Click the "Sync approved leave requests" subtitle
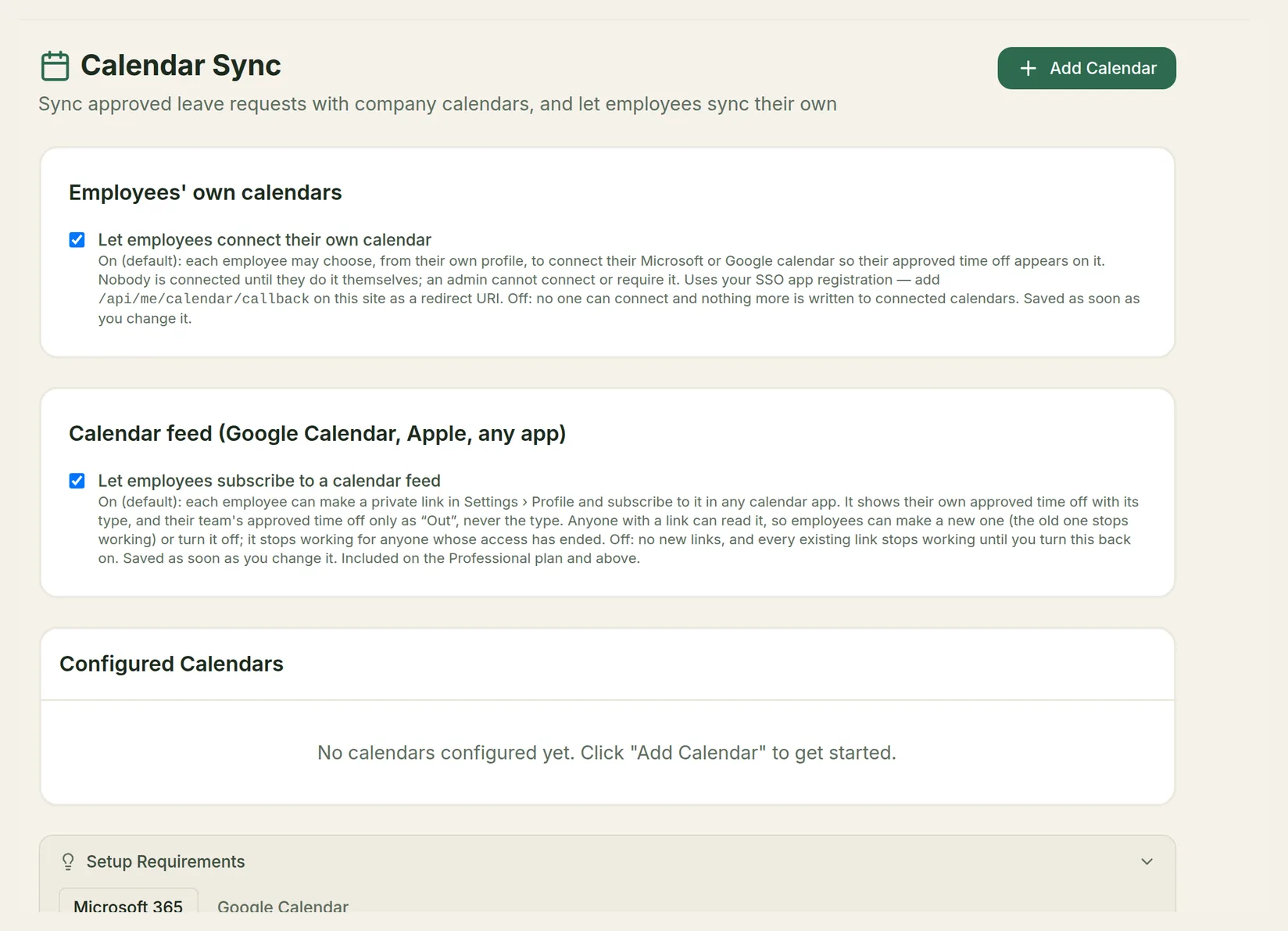This screenshot has height=931, width=1288. coord(438,104)
